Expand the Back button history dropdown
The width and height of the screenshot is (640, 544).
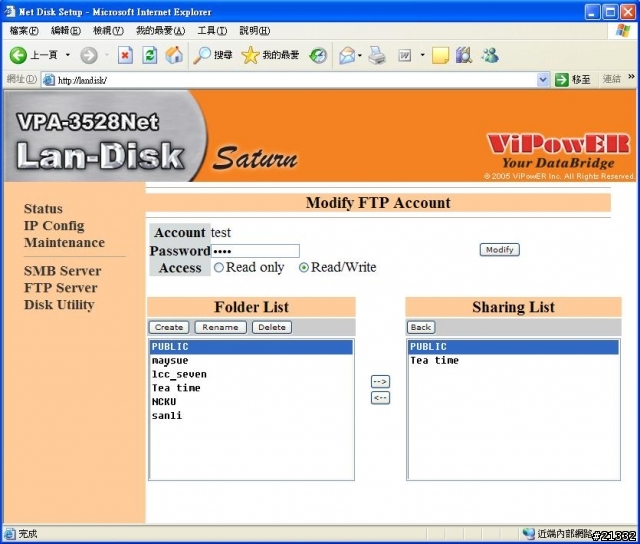pyautogui.click(x=68, y=55)
